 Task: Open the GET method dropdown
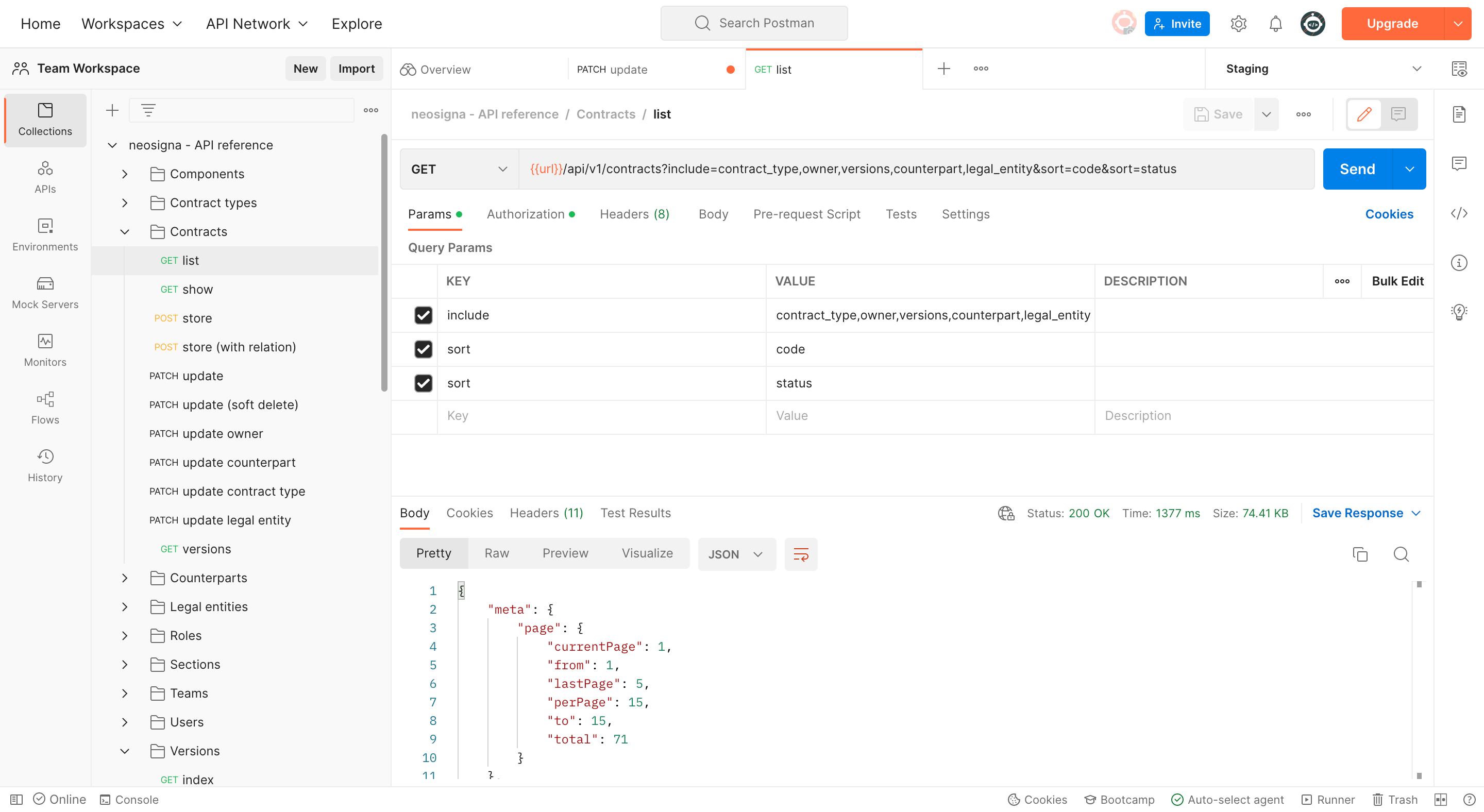click(458, 168)
